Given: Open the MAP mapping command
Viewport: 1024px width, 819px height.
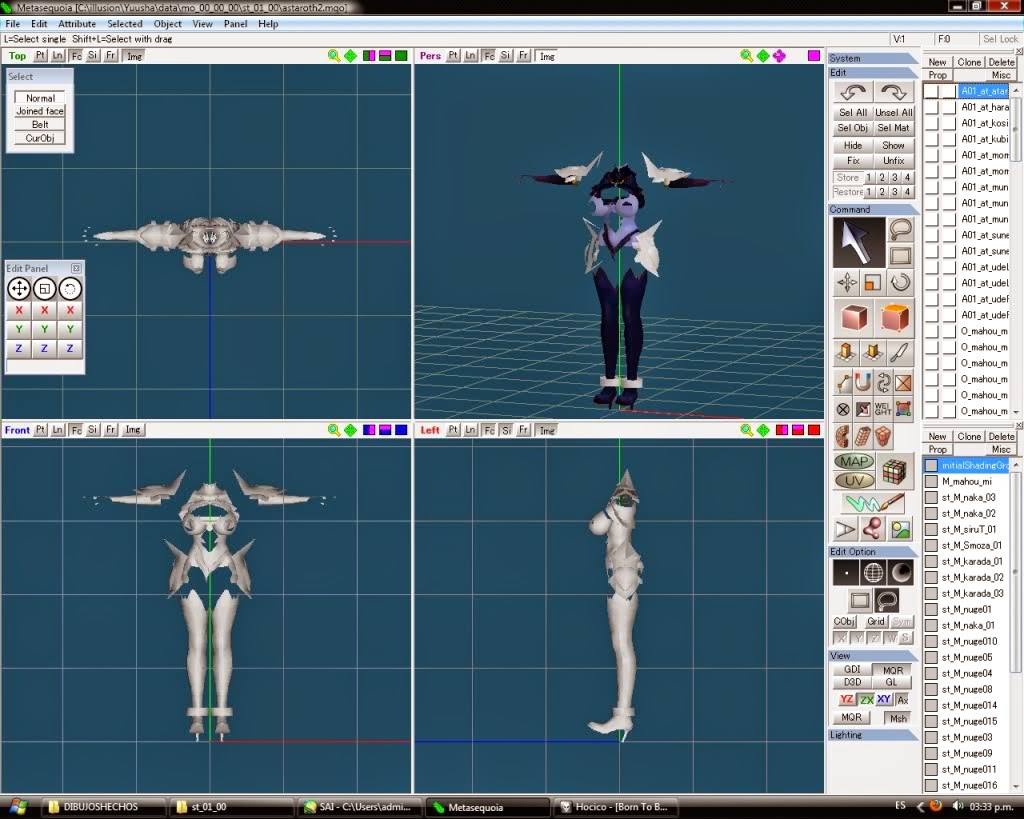Looking at the screenshot, I should pyautogui.click(x=854, y=462).
